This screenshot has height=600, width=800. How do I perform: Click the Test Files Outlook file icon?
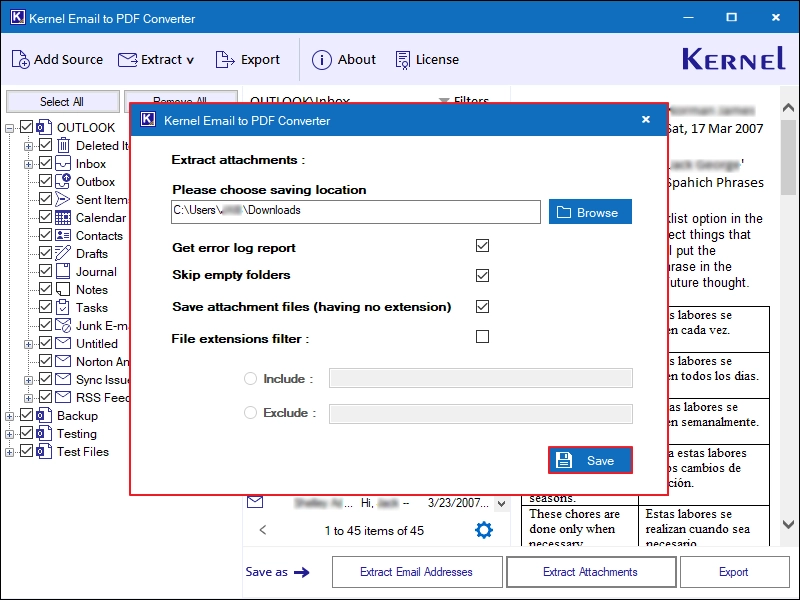[x=44, y=451]
